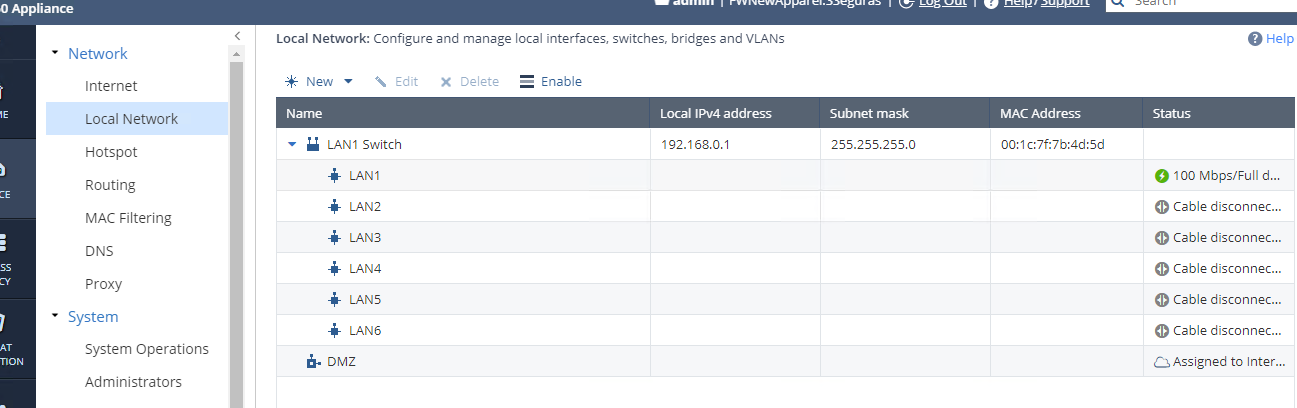This screenshot has width=1297, height=408.
Task: Click the LAN1 Switch icon
Action: click(313, 145)
